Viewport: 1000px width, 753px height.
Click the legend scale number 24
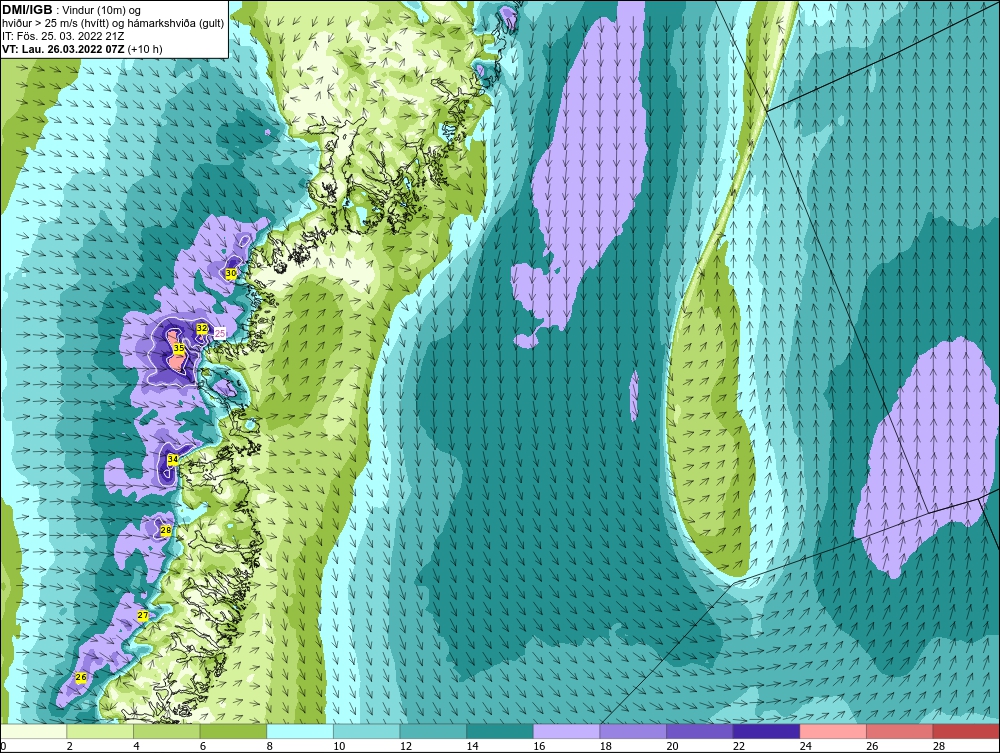pos(805,746)
